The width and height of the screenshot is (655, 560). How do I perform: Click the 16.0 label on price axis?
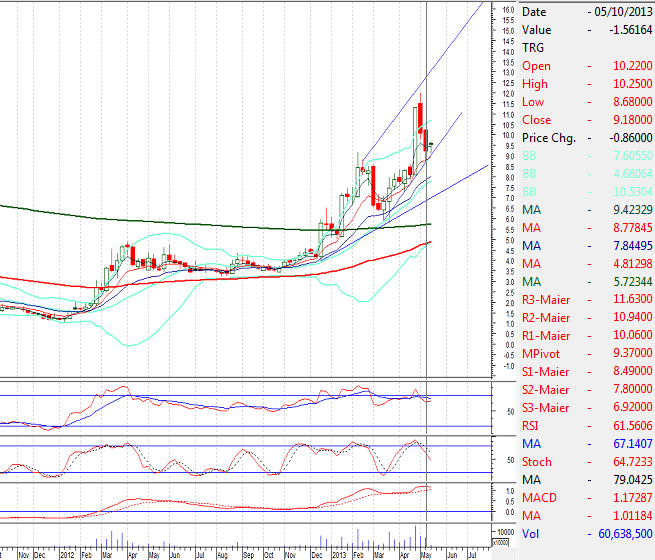click(508, 10)
